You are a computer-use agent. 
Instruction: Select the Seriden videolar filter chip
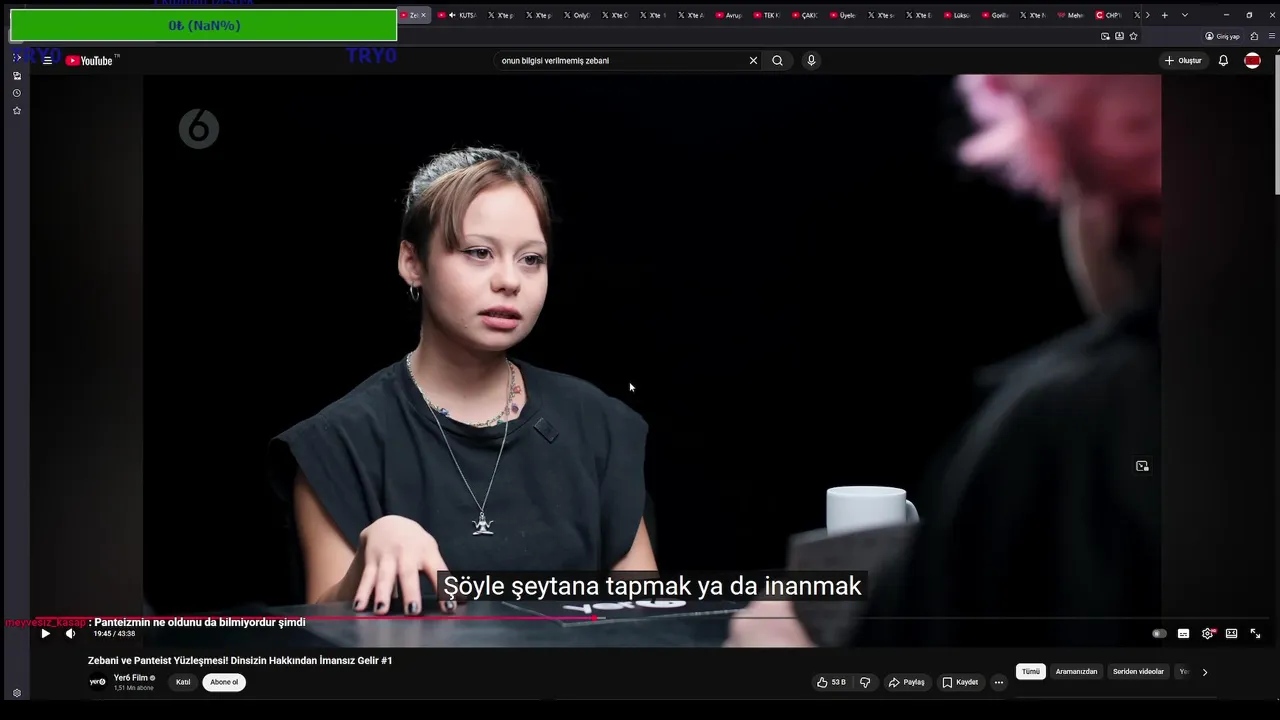point(1138,672)
